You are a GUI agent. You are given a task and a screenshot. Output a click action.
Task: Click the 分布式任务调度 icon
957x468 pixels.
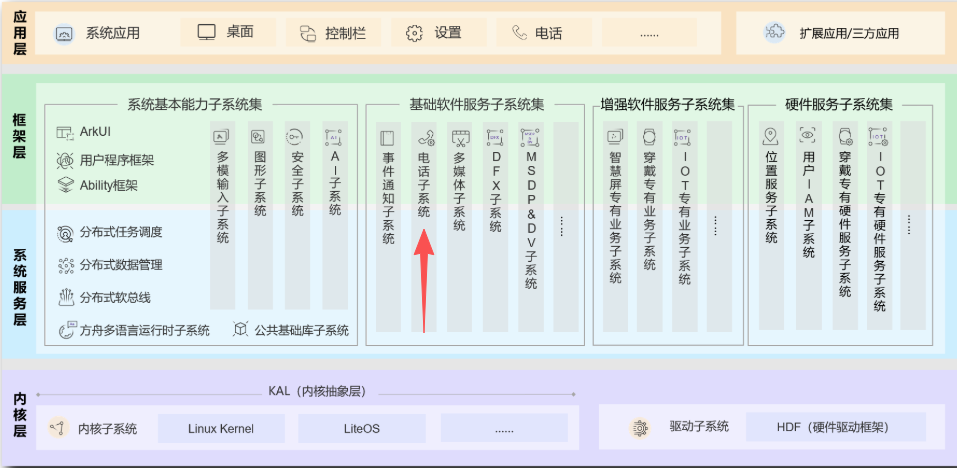(65, 232)
